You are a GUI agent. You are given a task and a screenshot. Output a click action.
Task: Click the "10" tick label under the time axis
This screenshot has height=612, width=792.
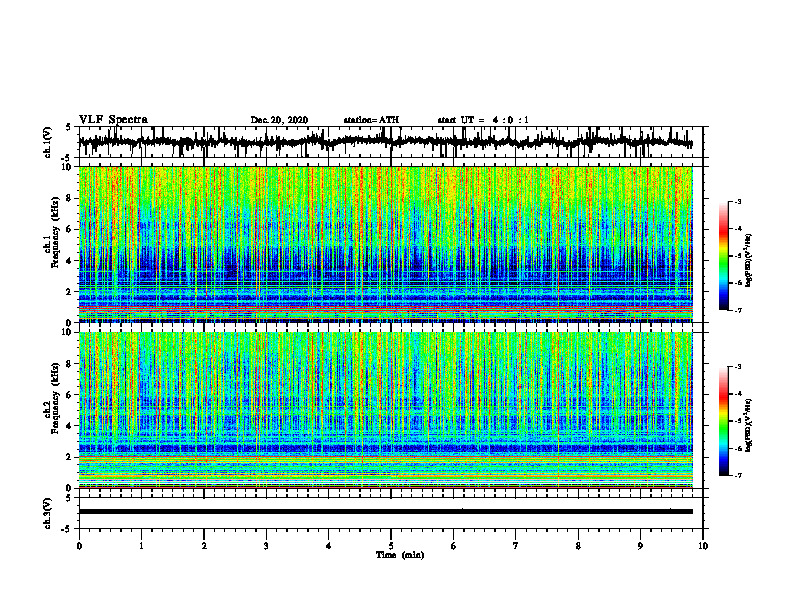point(703,546)
